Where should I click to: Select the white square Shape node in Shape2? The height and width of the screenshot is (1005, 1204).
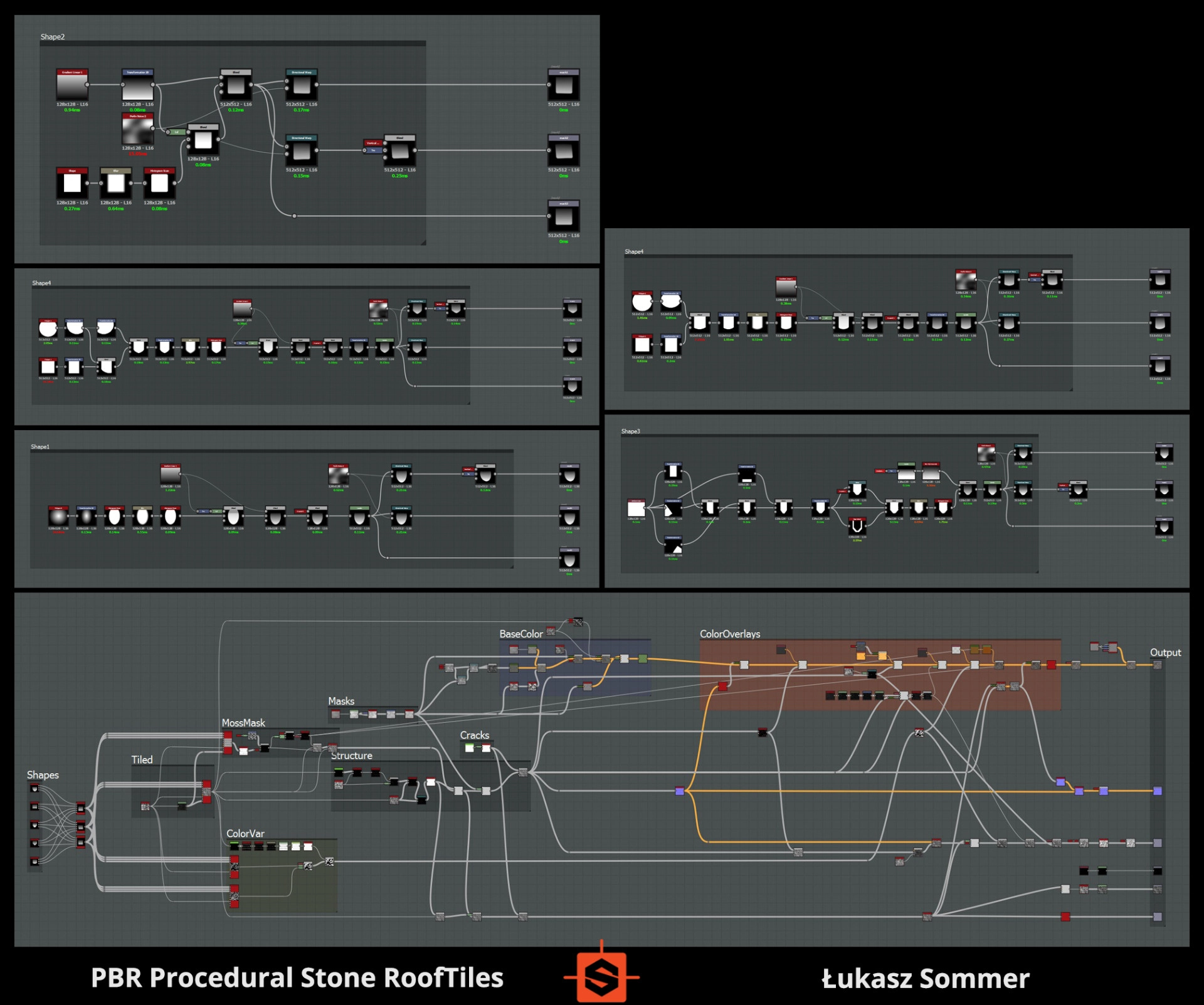point(72,183)
